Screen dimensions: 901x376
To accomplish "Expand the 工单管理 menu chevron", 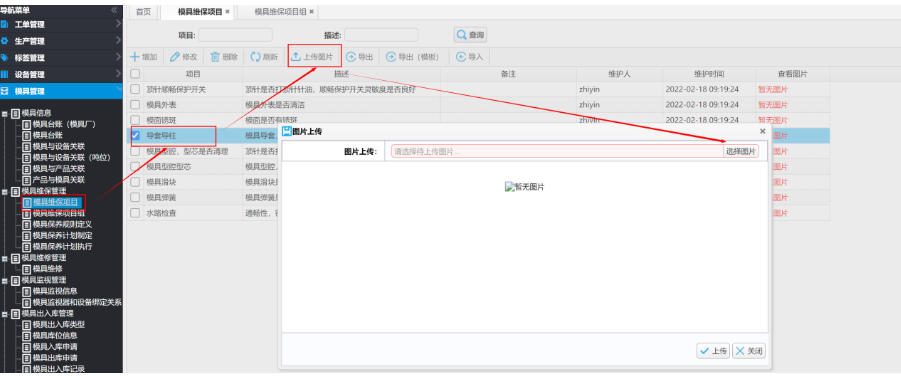I will 118,24.
